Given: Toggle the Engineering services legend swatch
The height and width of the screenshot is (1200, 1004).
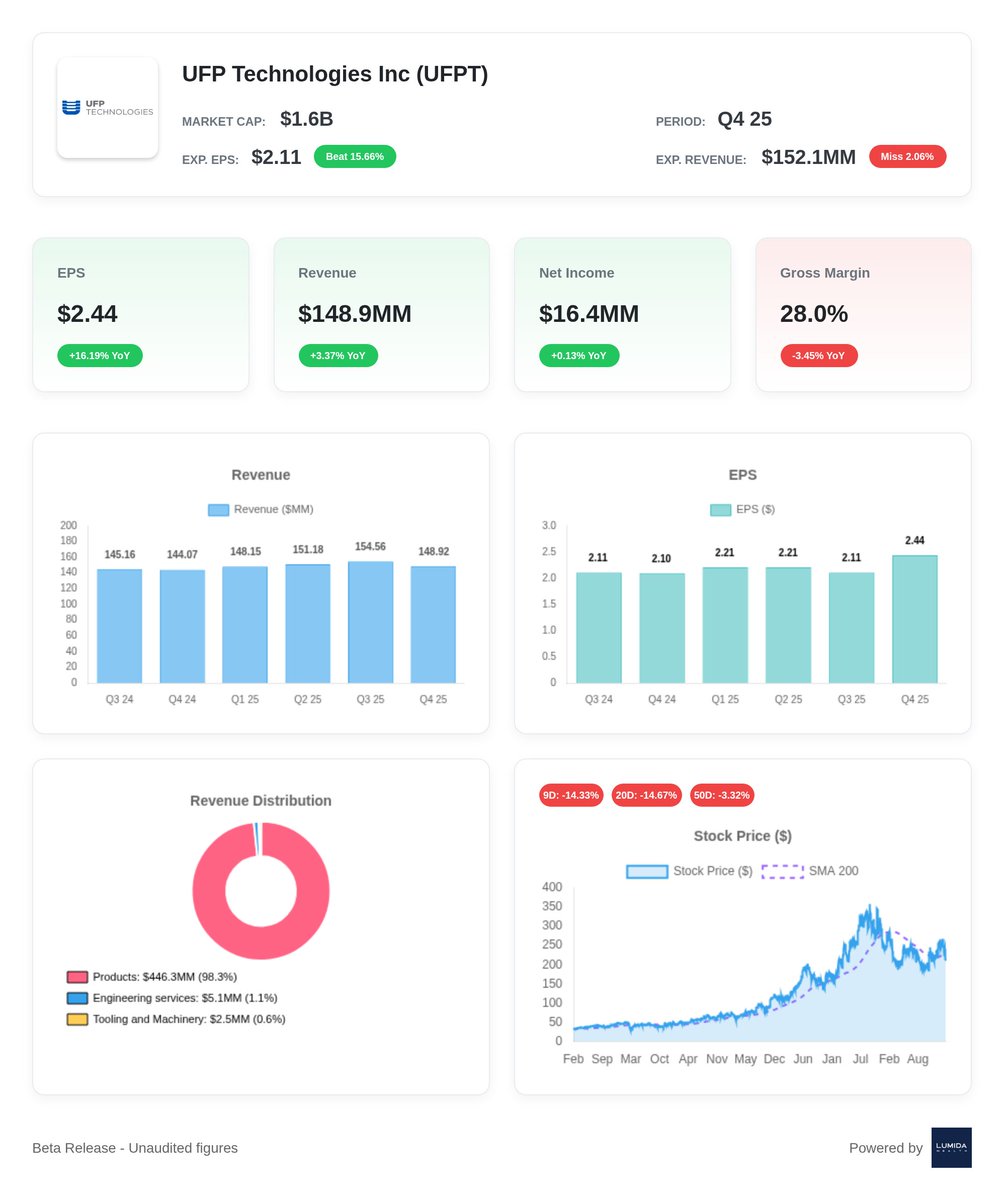Looking at the screenshot, I should click(77, 998).
